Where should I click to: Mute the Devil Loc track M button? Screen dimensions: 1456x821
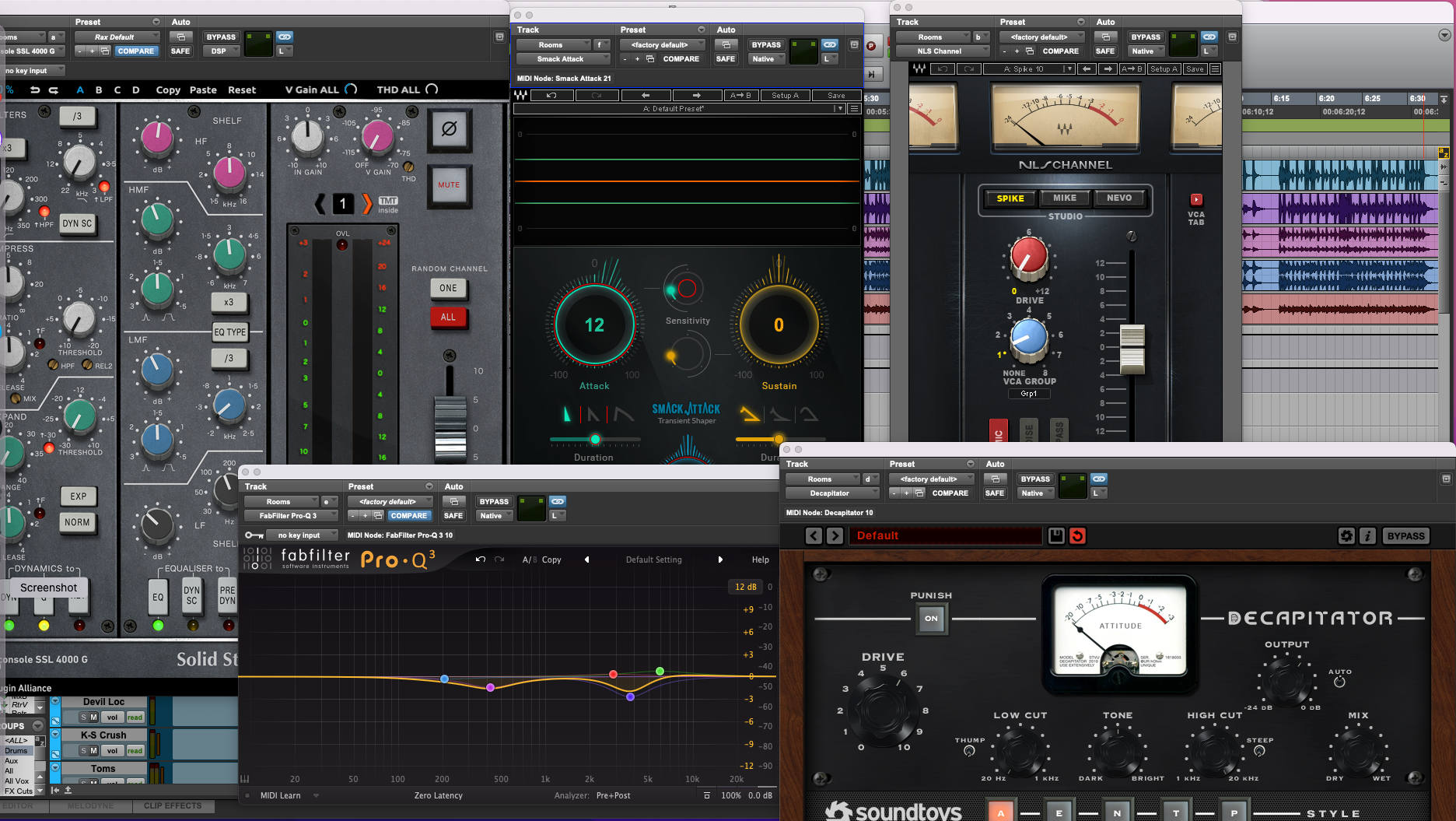(93, 717)
